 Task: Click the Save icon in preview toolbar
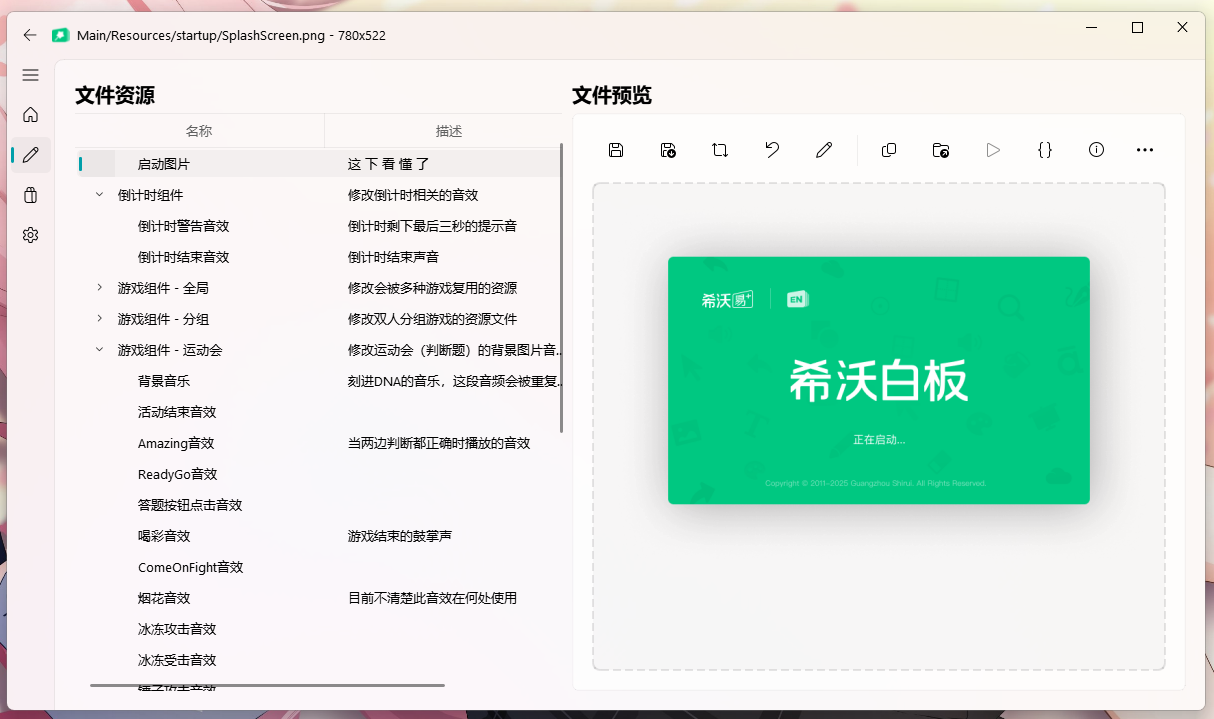(616, 150)
